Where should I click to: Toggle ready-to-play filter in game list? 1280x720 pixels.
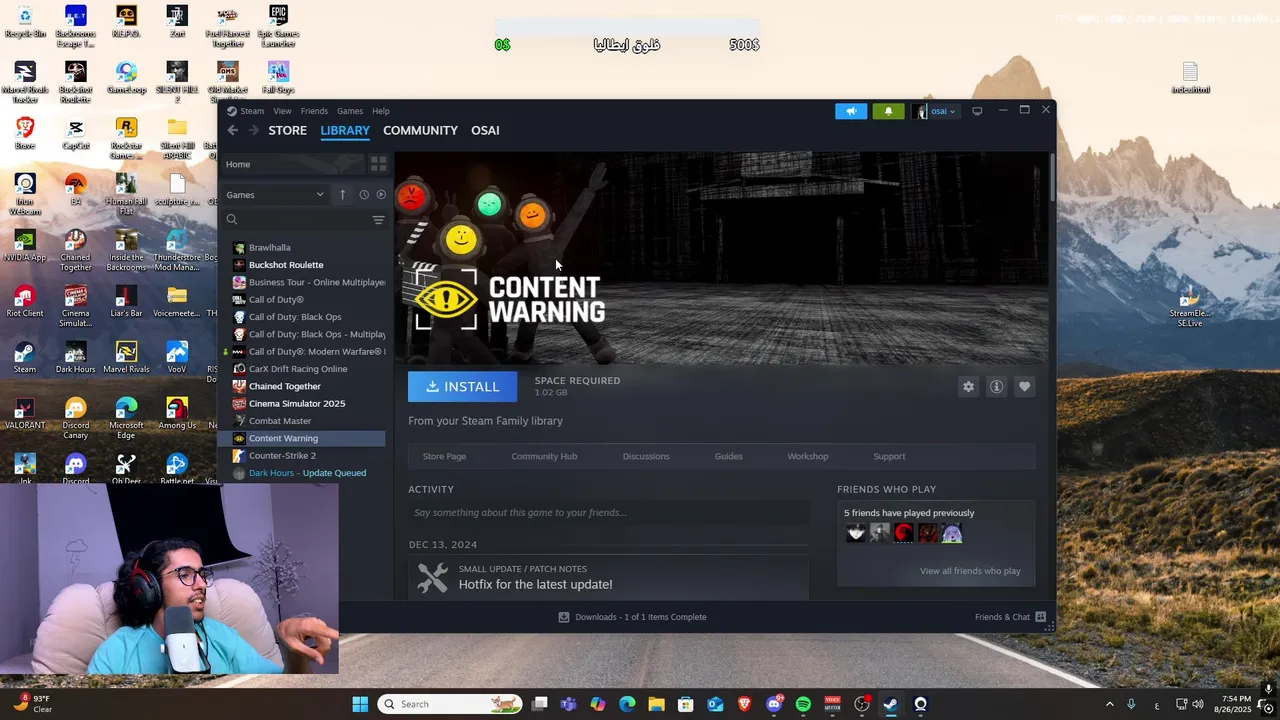click(381, 195)
